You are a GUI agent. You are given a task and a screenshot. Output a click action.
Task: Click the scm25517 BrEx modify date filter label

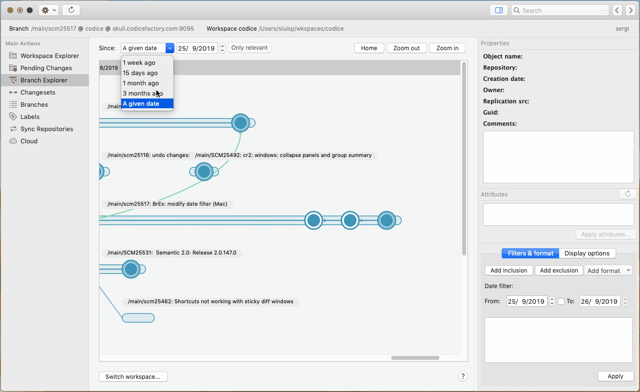pos(167,204)
